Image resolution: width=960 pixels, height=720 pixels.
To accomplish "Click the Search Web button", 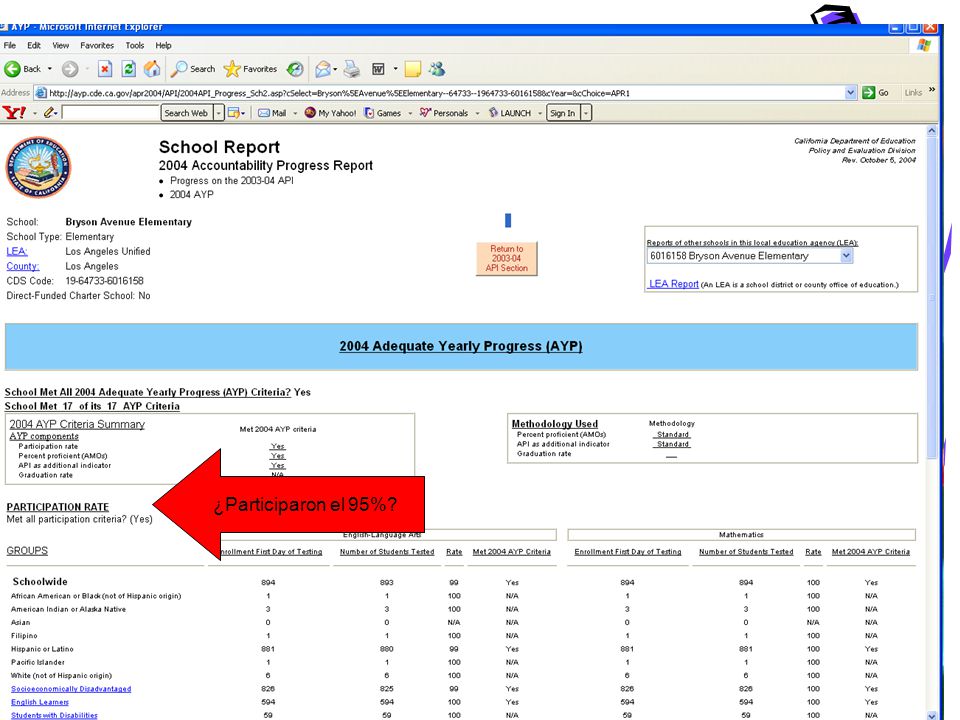I will (186, 113).
